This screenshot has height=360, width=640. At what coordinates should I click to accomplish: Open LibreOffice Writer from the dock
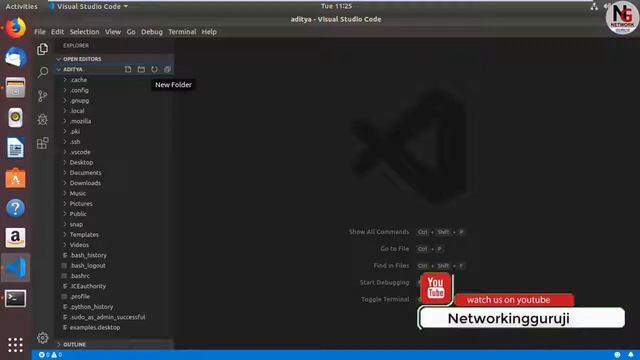[x=16, y=148]
